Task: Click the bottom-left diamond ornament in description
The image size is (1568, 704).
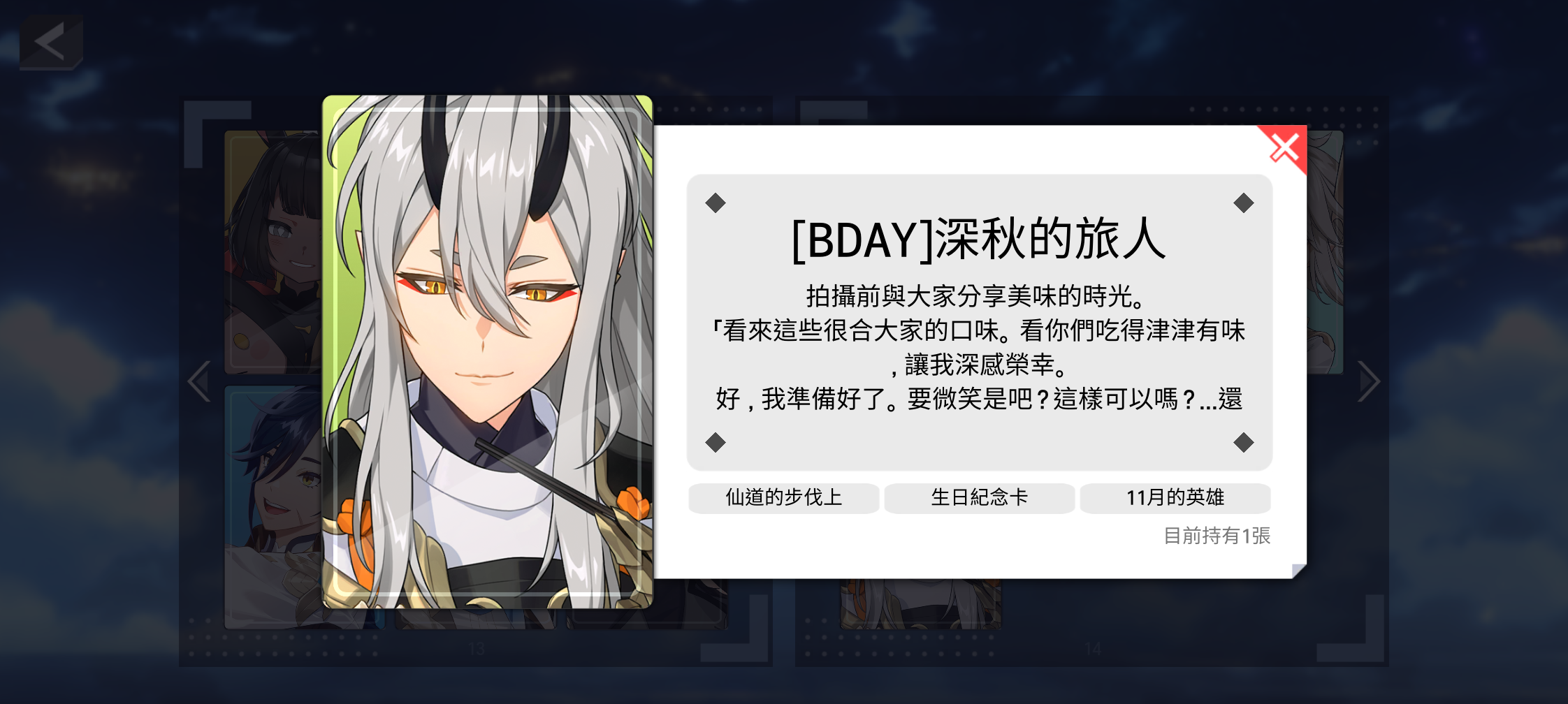Action: pyautogui.click(x=716, y=442)
